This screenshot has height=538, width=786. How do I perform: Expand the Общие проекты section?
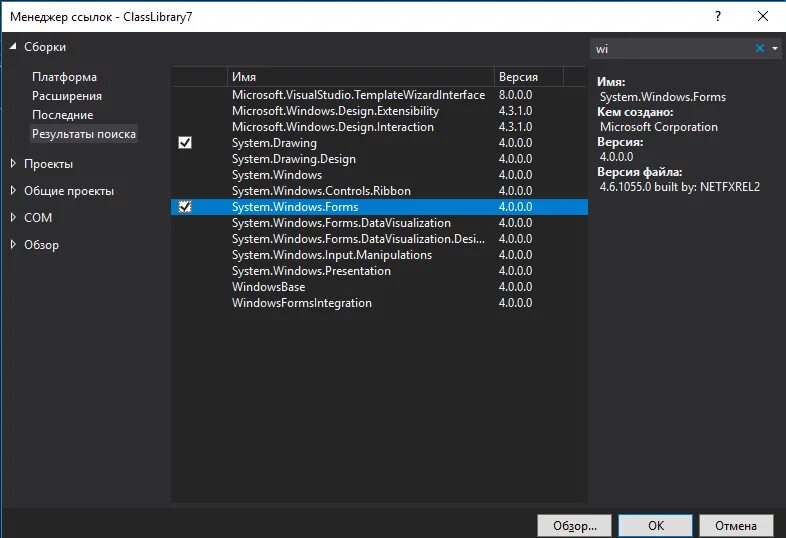[x=13, y=191]
